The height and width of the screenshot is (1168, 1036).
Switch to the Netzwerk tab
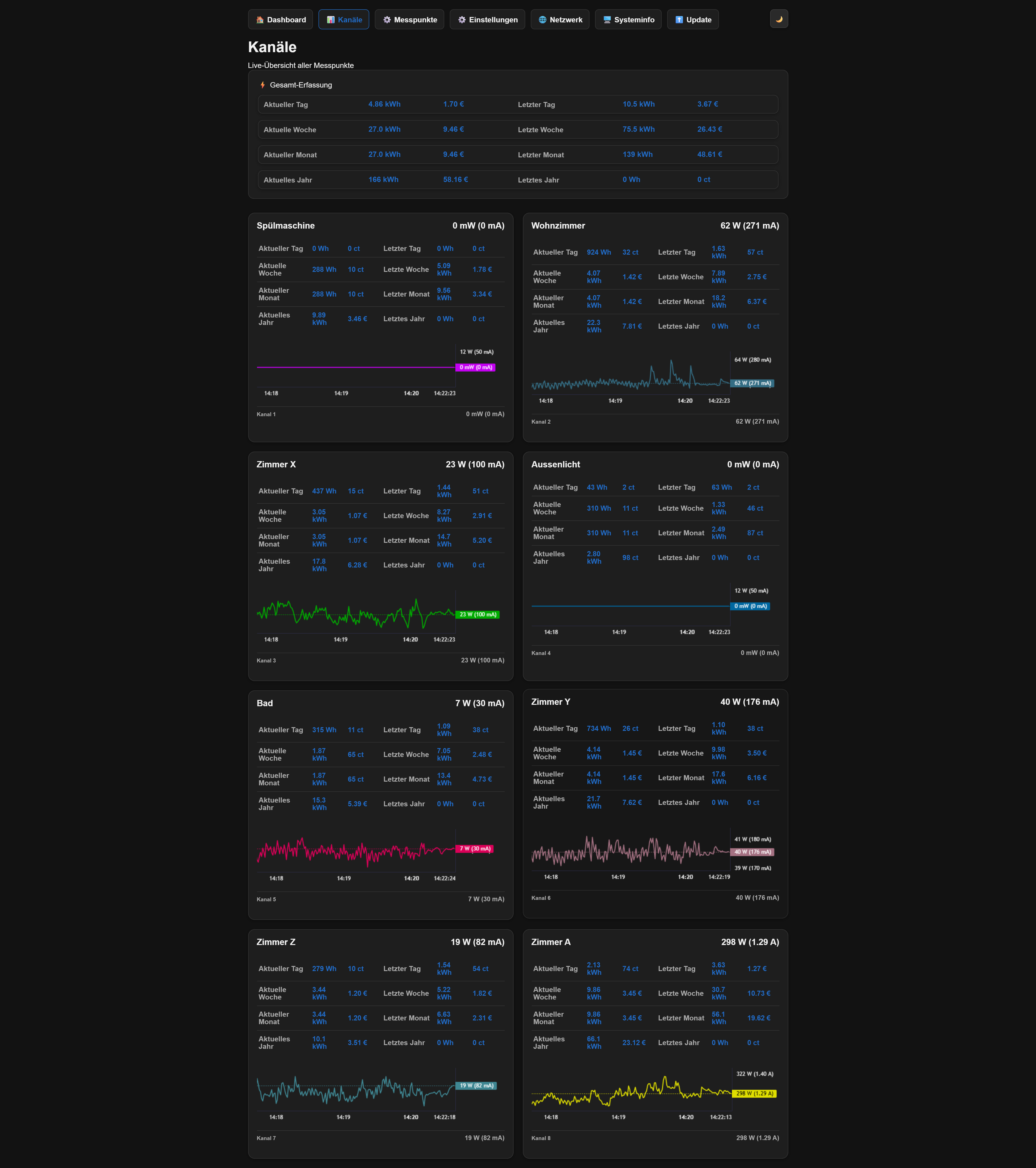pyautogui.click(x=566, y=19)
